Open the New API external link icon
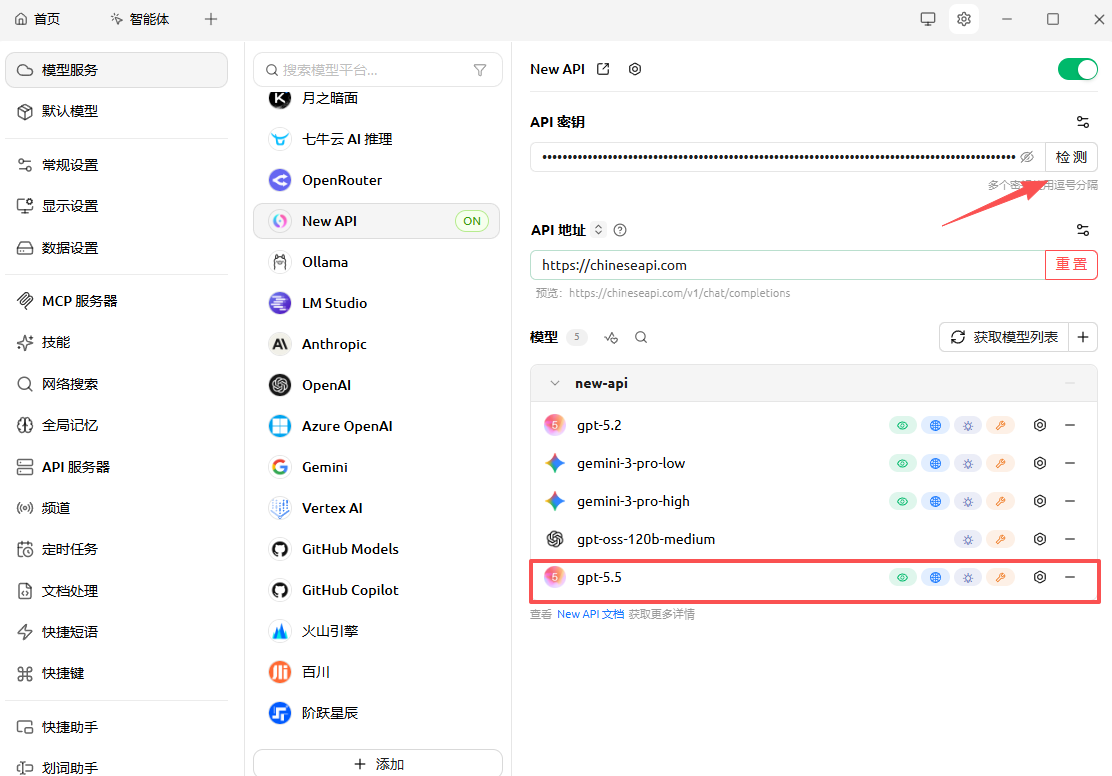The image size is (1112, 776). pos(603,69)
